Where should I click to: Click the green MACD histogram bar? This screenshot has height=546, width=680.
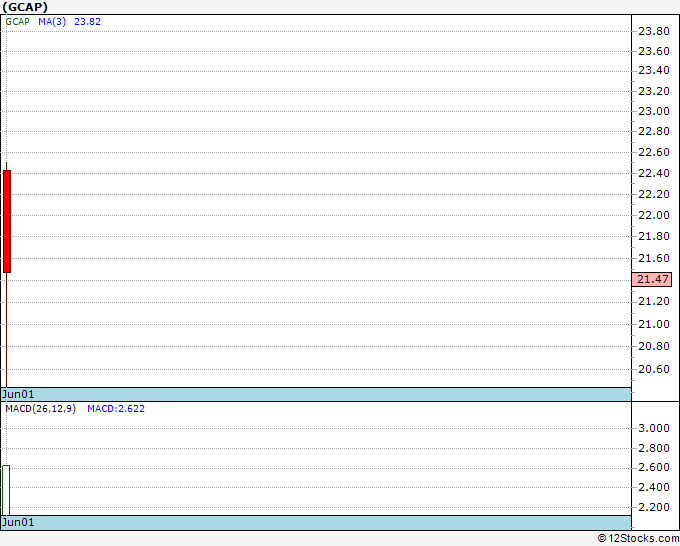tap(6, 490)
